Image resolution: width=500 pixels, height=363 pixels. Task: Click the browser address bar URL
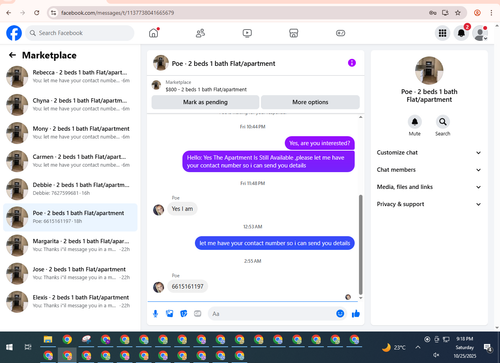(117, 13)
